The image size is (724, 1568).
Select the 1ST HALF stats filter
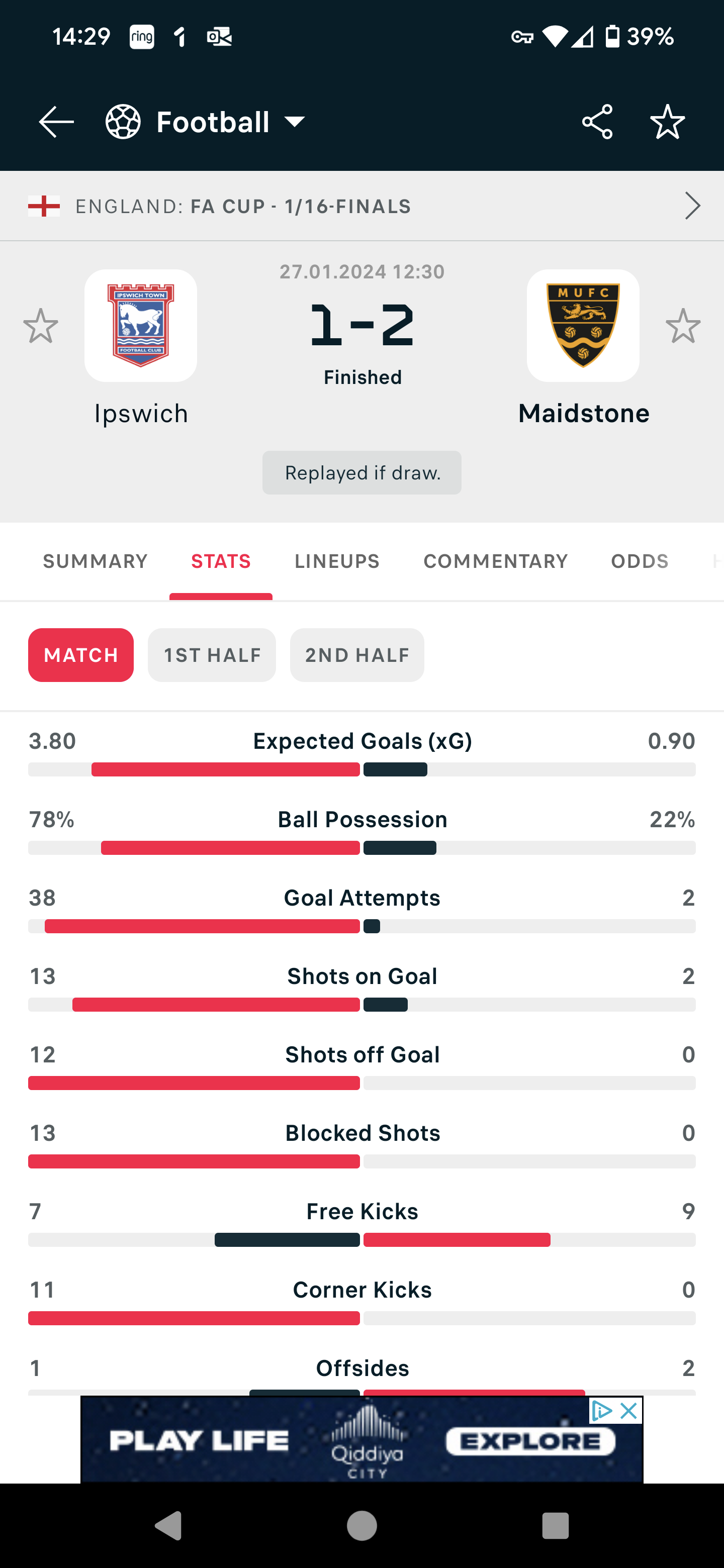[x=212, y=655]
